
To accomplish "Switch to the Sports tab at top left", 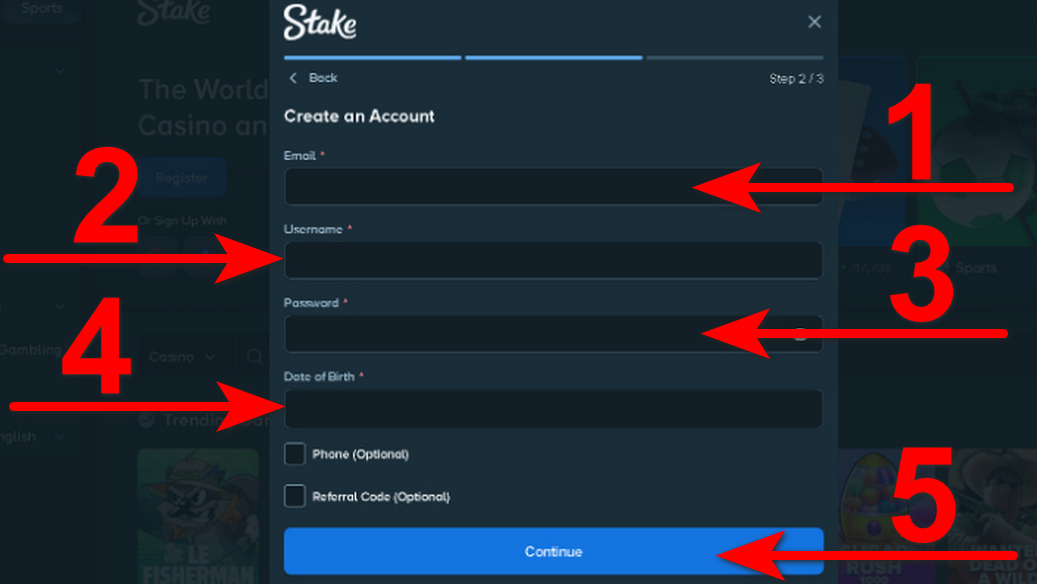I will point(40,8).
